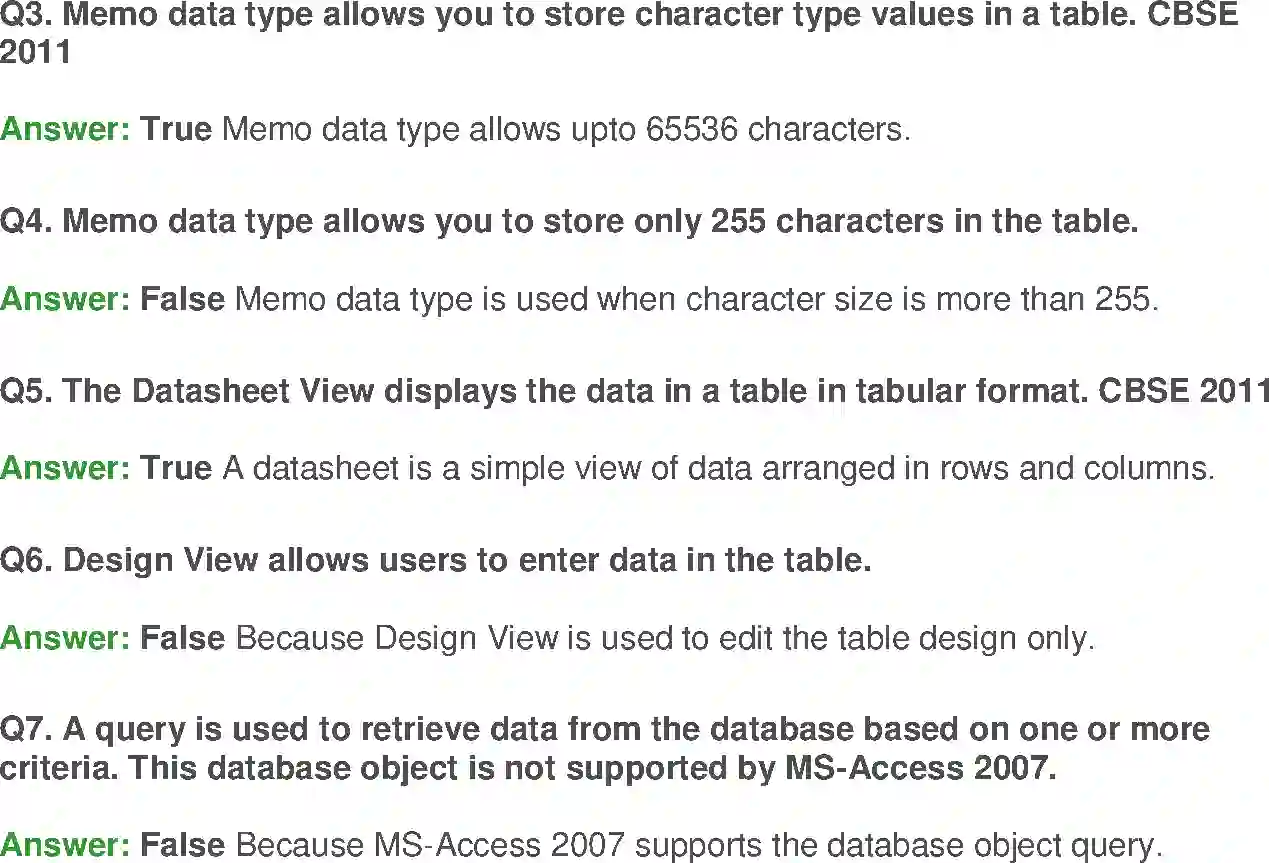Click False in the Q7 answer

[182, 846]
